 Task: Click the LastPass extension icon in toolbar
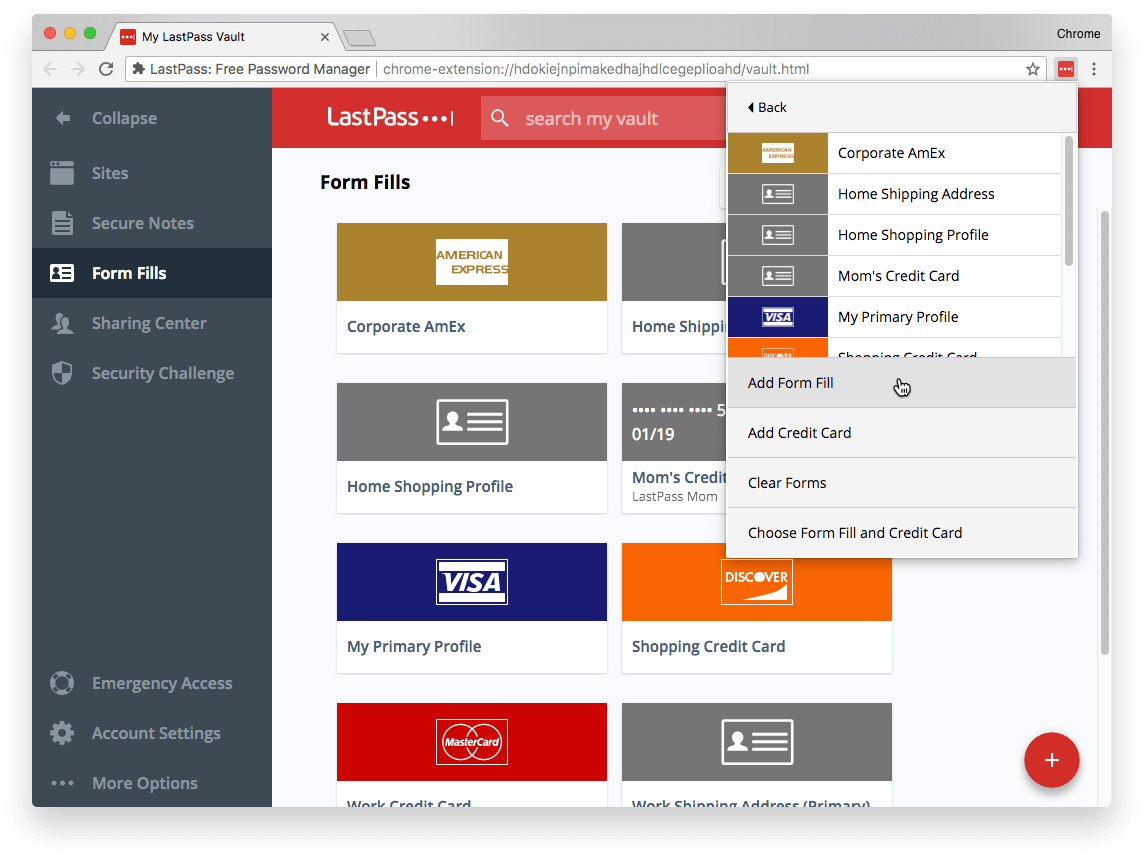[x=1066, y=69]
